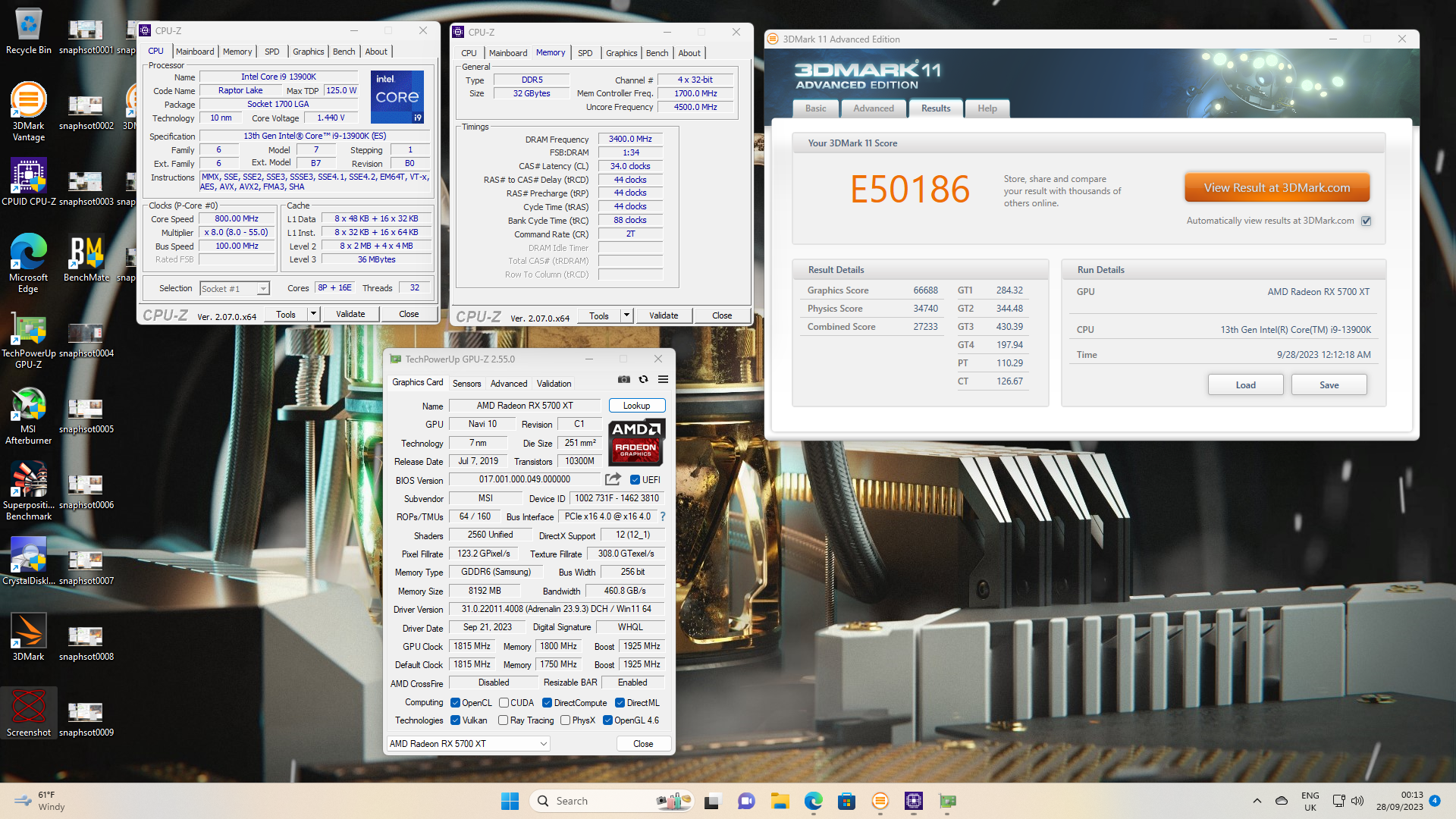The height and width of the screenshot is (819, 1456).
Task: Switch to the Basic tab in 3DMark 11
Action: pyautogui.click(x=816, y=108)
